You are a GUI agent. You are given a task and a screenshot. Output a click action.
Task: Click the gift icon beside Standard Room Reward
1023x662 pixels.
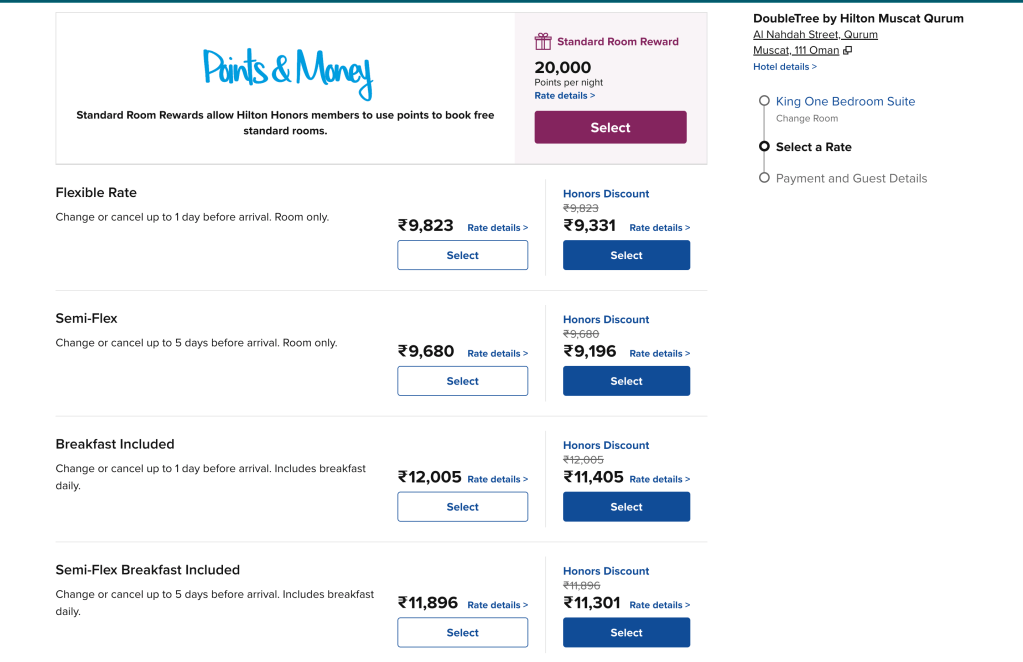point(543,41)
